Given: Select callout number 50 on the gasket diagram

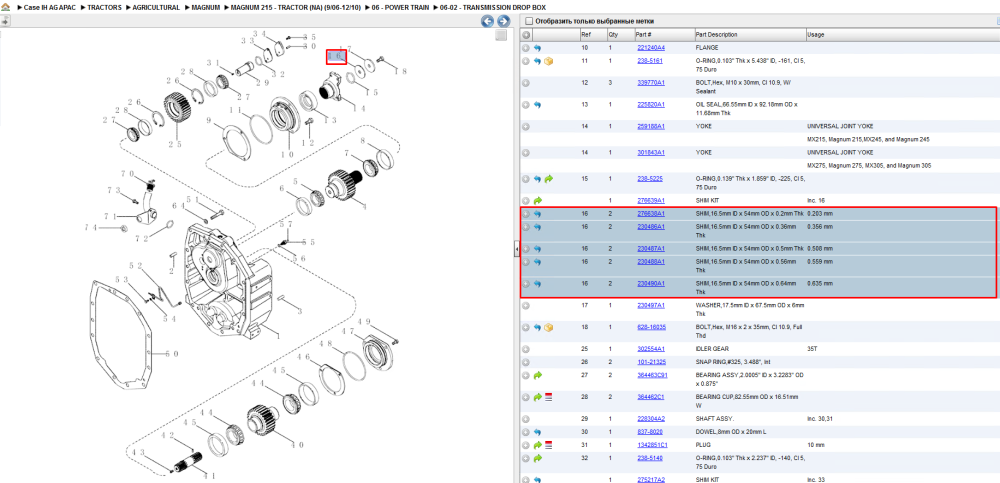Looking at the screenshot, I should click(x=171, y=353).
